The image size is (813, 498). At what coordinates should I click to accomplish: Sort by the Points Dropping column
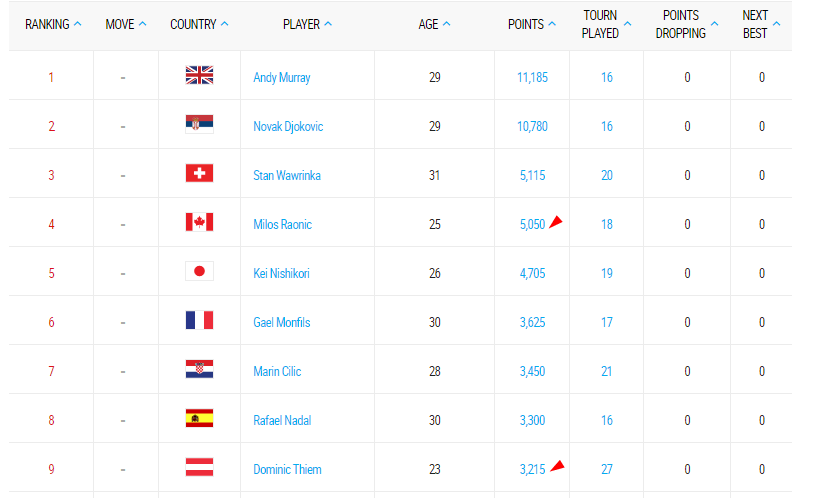pyautogui.click(x=686, y=24)
